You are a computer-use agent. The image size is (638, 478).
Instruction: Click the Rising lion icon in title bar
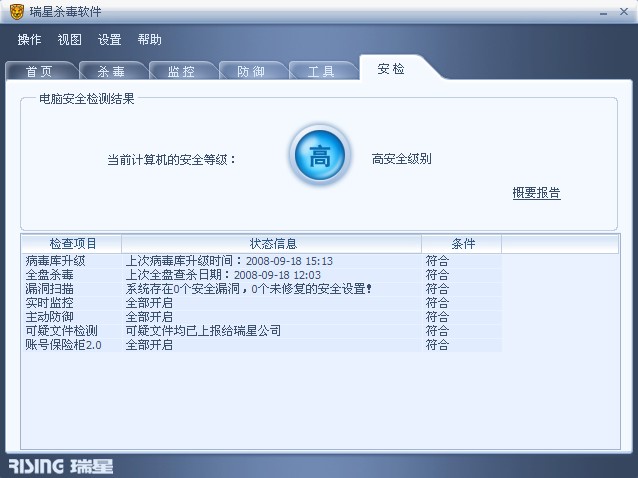coord(17,11)
